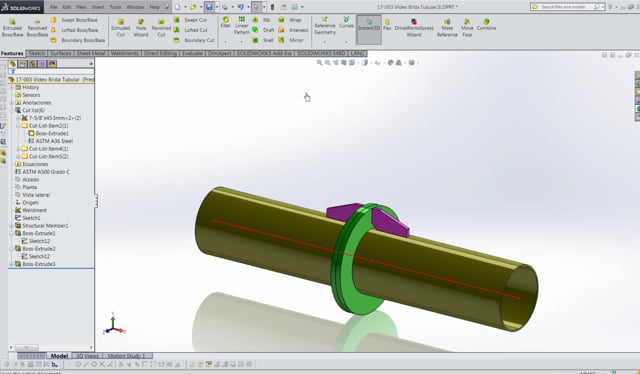Select the Wrap tool
Viewport: 640px width, 374px height.
coord(290,20)
